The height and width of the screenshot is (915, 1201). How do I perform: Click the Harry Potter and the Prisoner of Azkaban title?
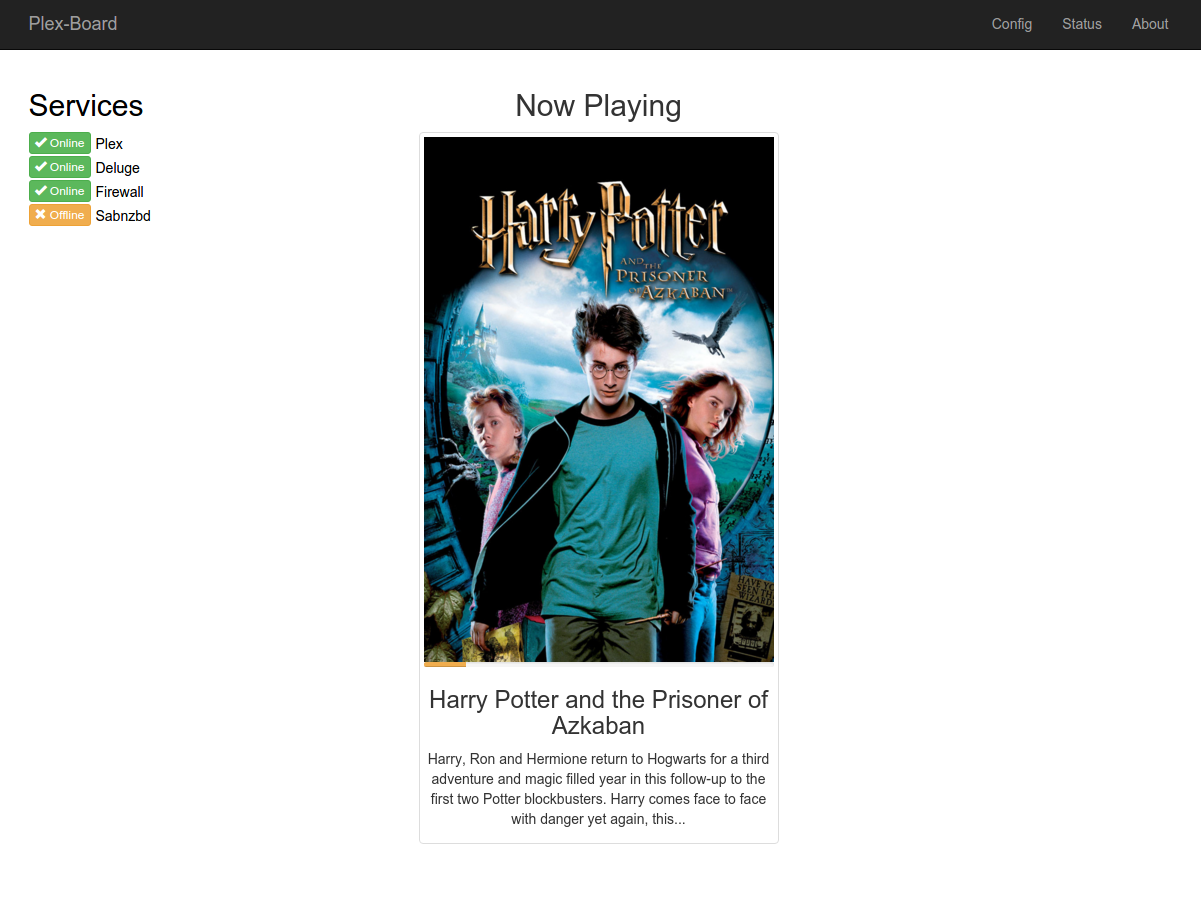point(599,712)
